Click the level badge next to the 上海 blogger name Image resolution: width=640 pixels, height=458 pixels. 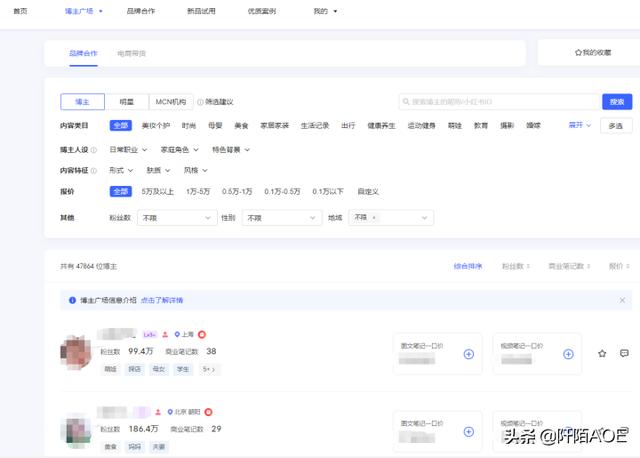[149, 334]
